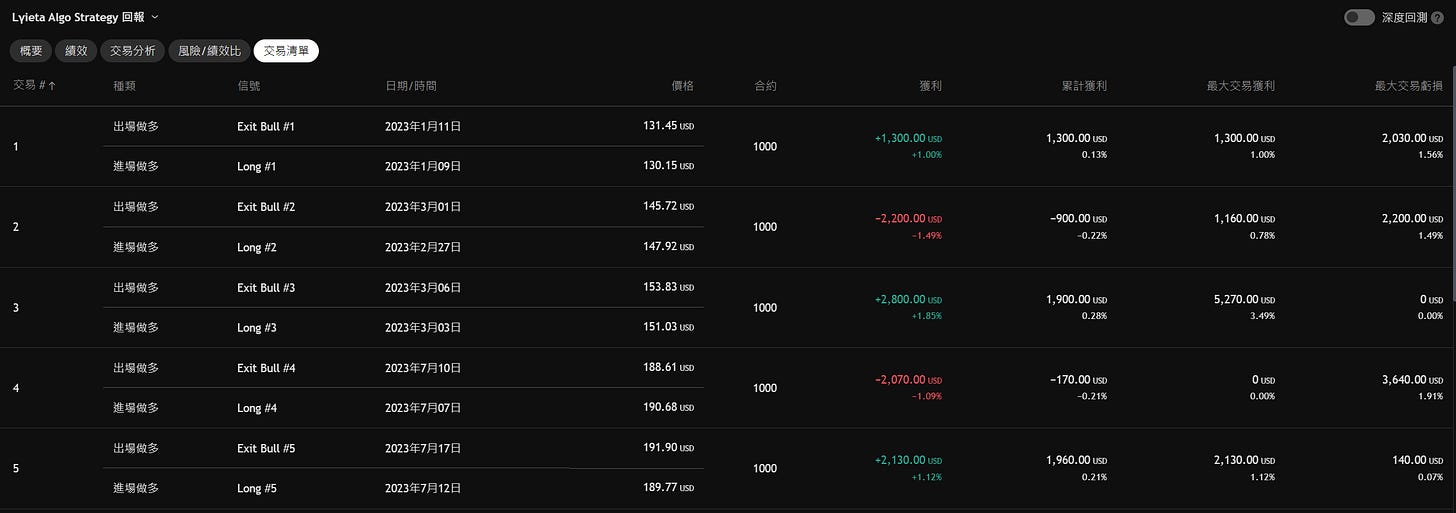
Task: Click the price 147.92 USD
Action: click(x=668, y=247)
